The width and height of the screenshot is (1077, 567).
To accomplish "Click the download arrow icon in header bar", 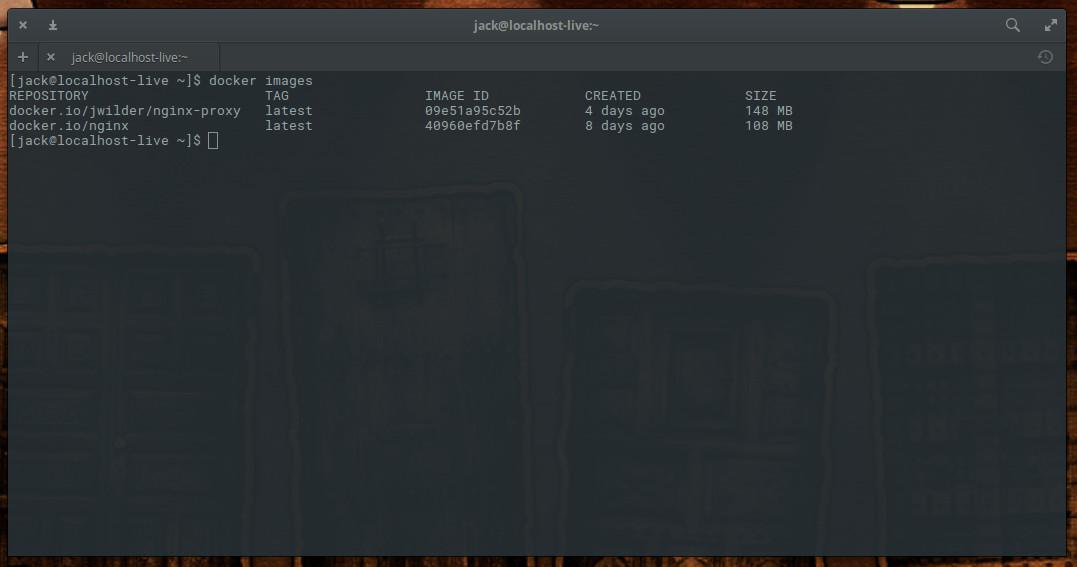I will click(53, 25).
